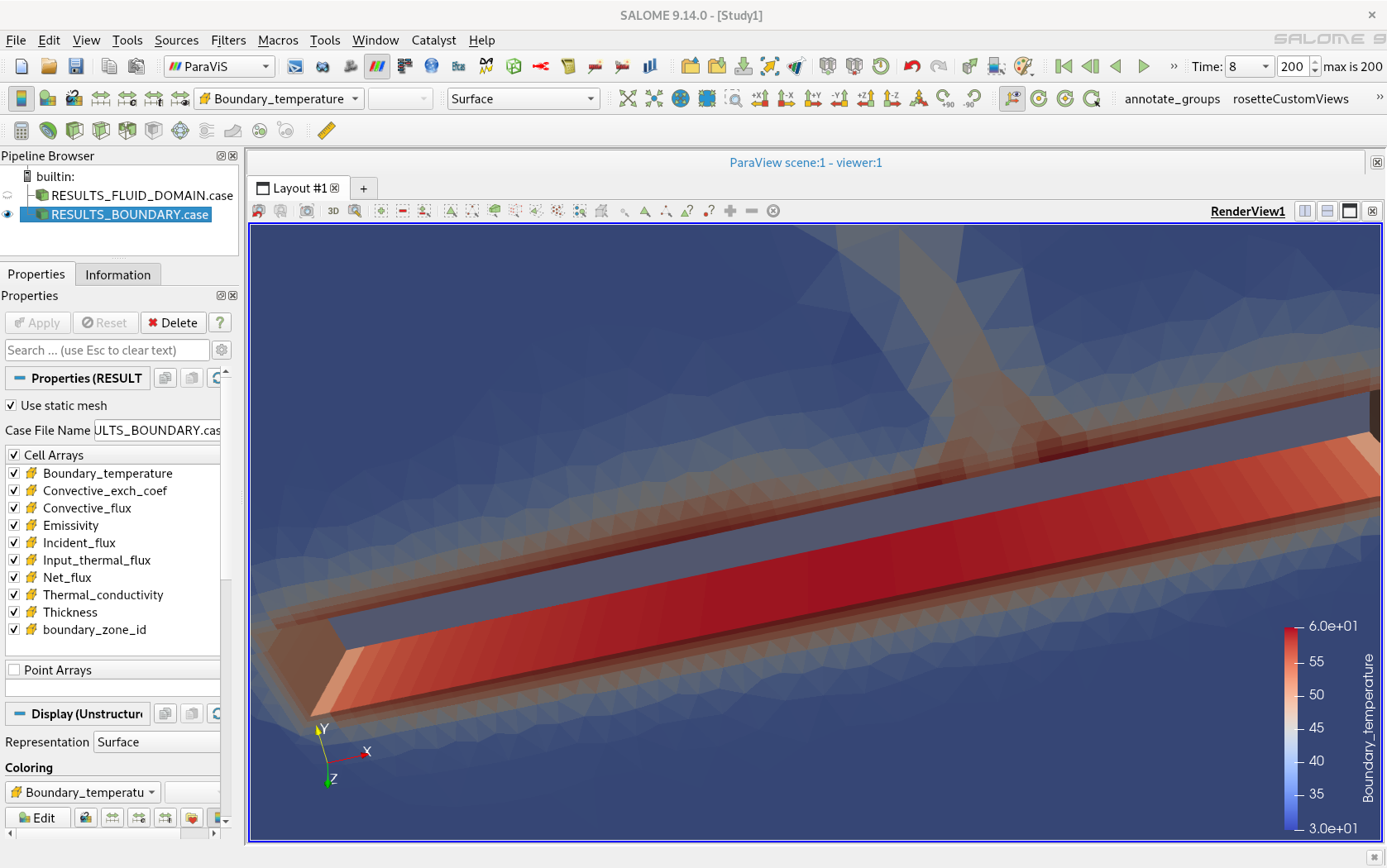Uncheck the Use static mesh checkbox

tap(12, 406)
